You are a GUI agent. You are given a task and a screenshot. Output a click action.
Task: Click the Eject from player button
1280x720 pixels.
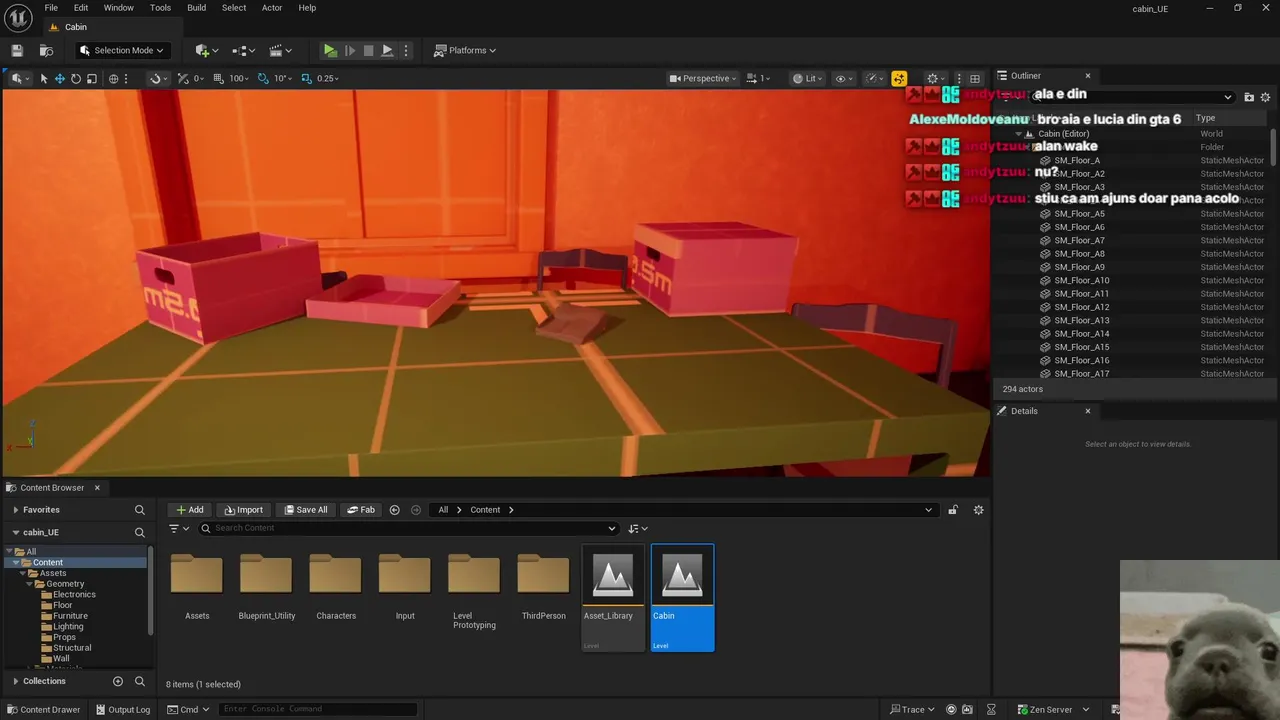tap(387, 50)
